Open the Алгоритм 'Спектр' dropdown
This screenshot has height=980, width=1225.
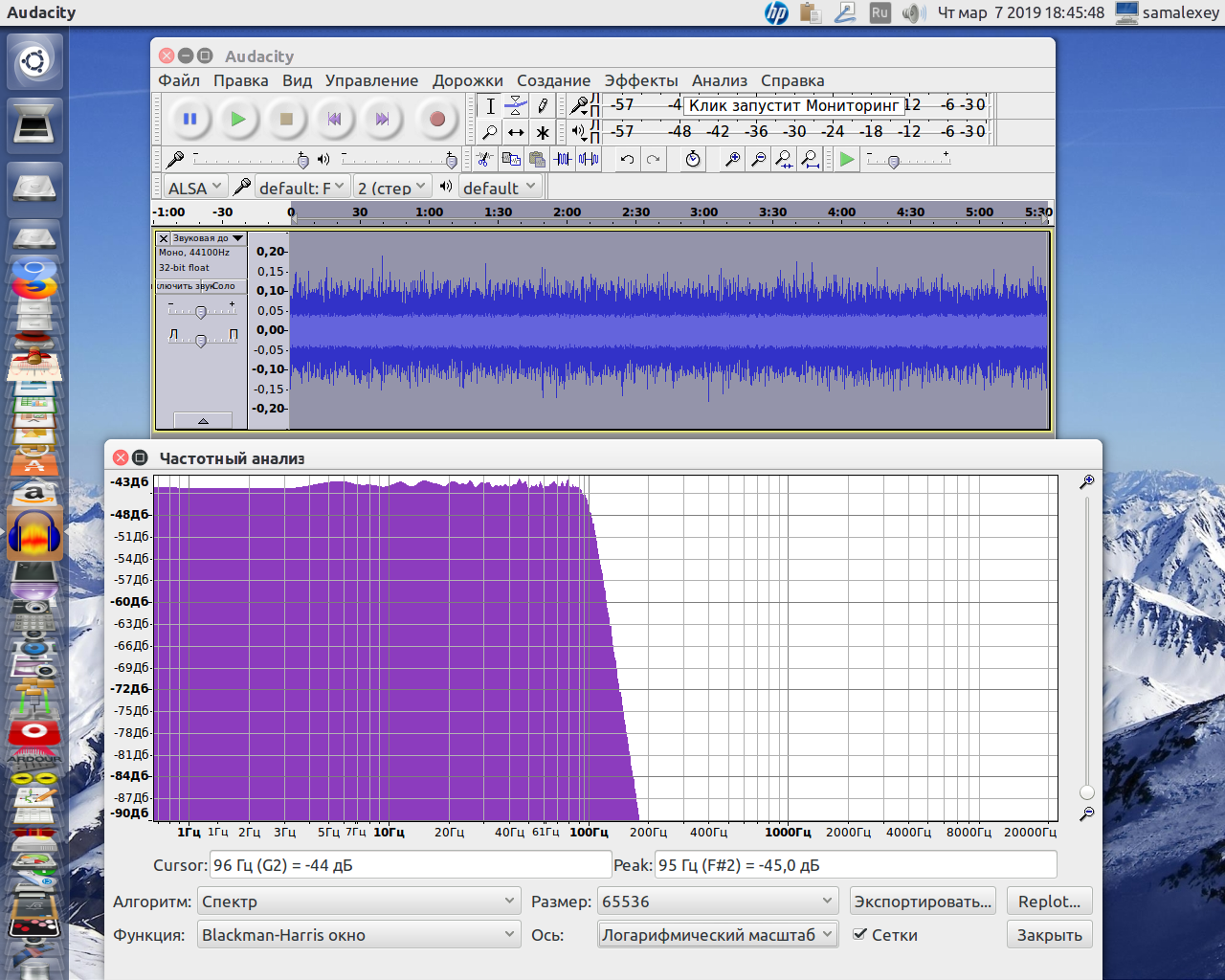[359, 902]
